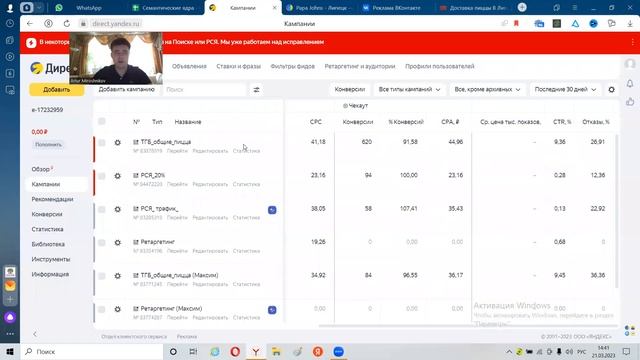Screen dimensions: 640x360
Task: Switch to Реклама ВКонтакте browser tab
Action: point(396,8)
